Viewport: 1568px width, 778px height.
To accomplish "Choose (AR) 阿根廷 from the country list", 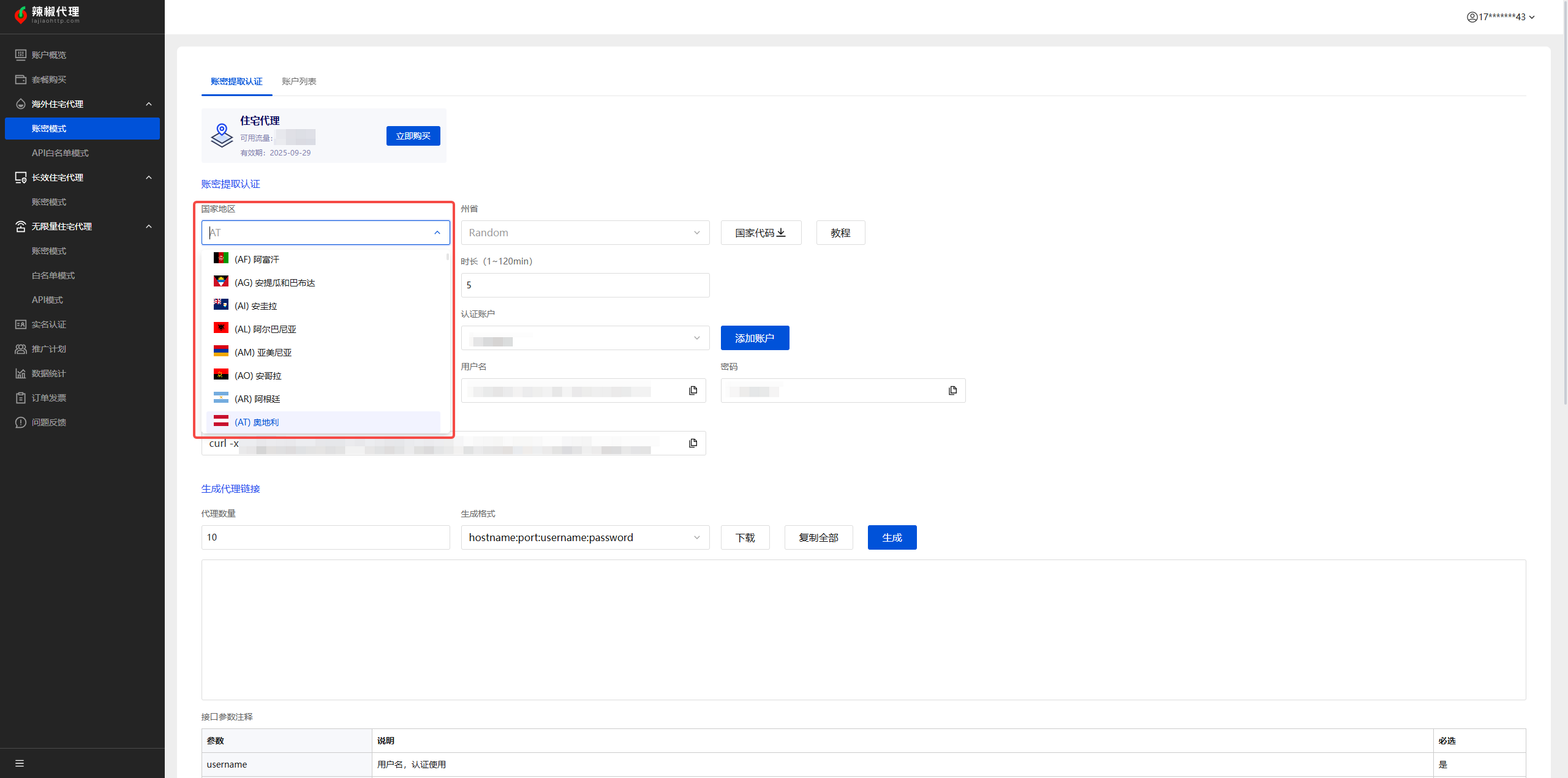I will point(257,399).
